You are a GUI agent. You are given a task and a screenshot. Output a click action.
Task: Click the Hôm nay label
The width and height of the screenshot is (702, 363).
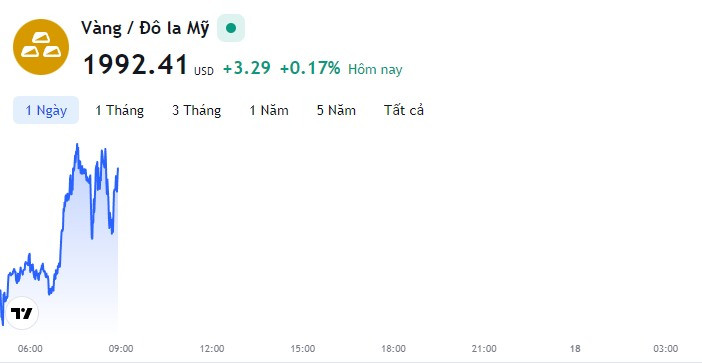pyautogui.click(x=375, y=69)
